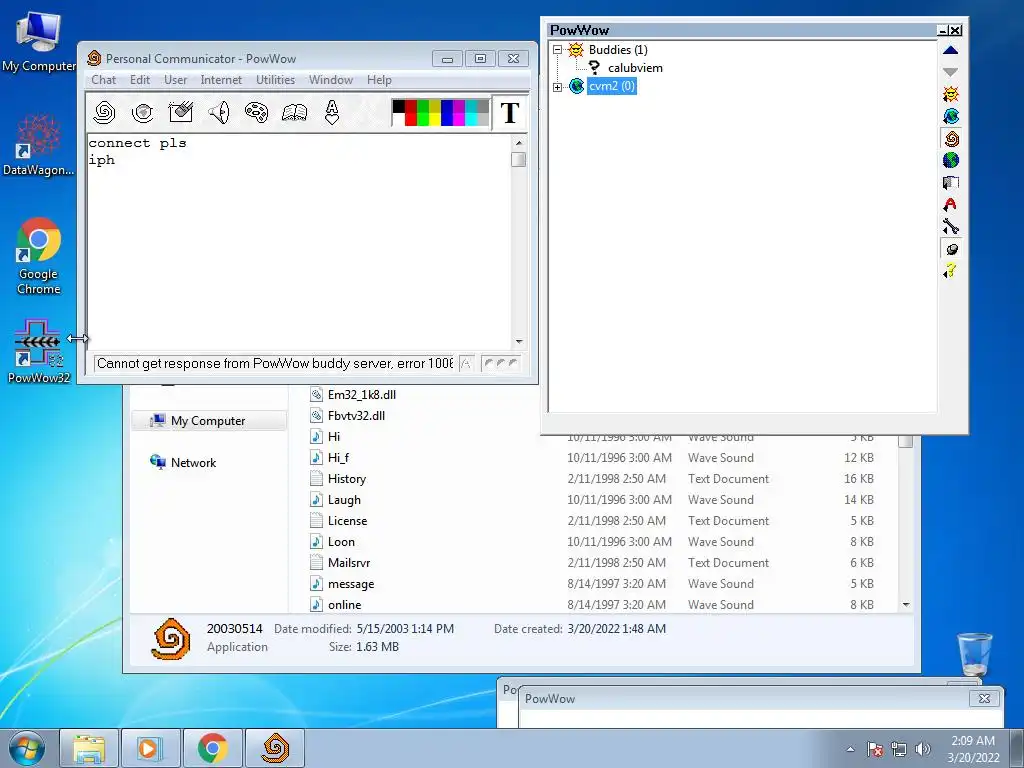The width and height of the screenshot is (1024, 768).
Task: Click the letter A with heart icon
Action: pos(332,112)
